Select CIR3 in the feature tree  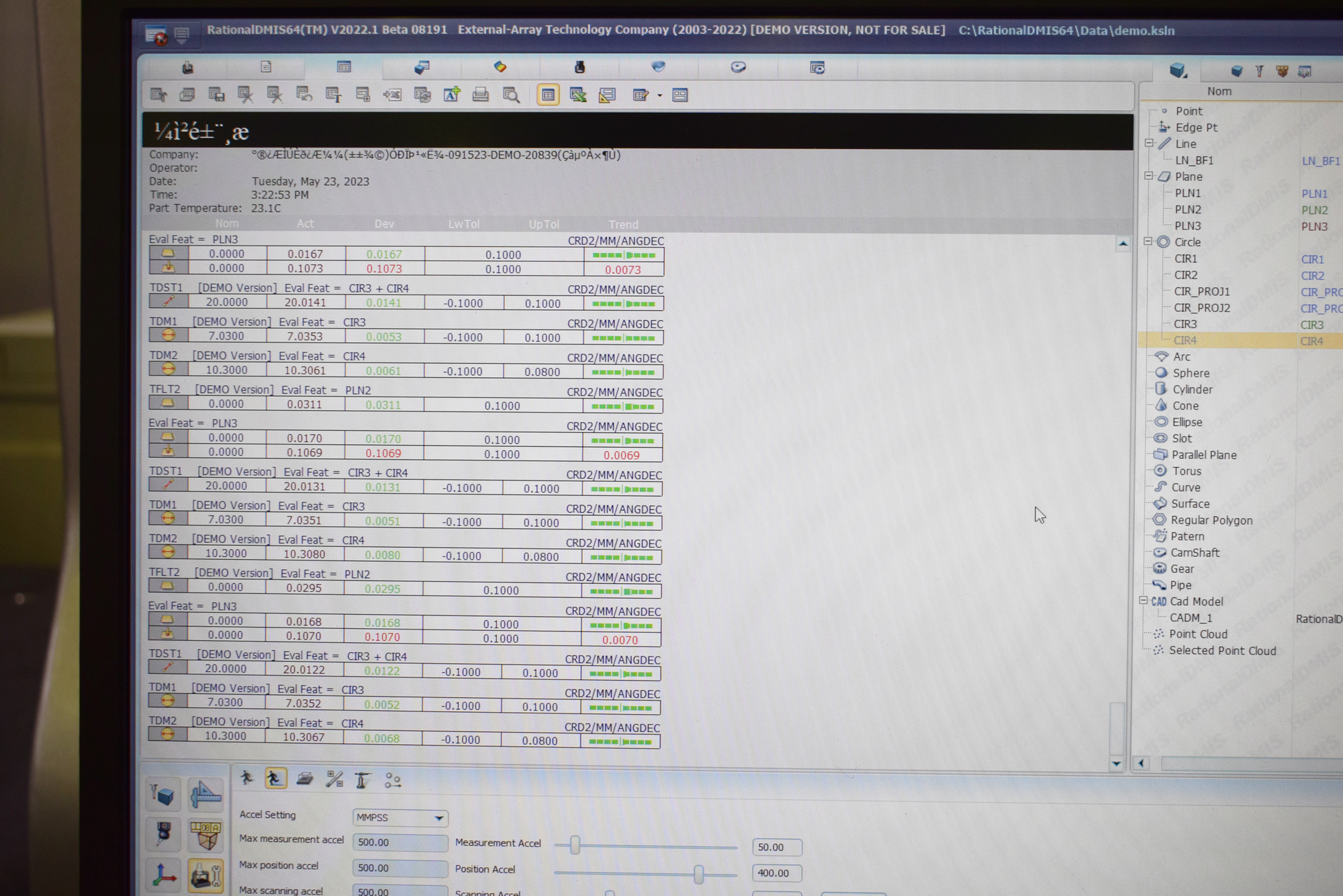click(x=1186, y=324)
